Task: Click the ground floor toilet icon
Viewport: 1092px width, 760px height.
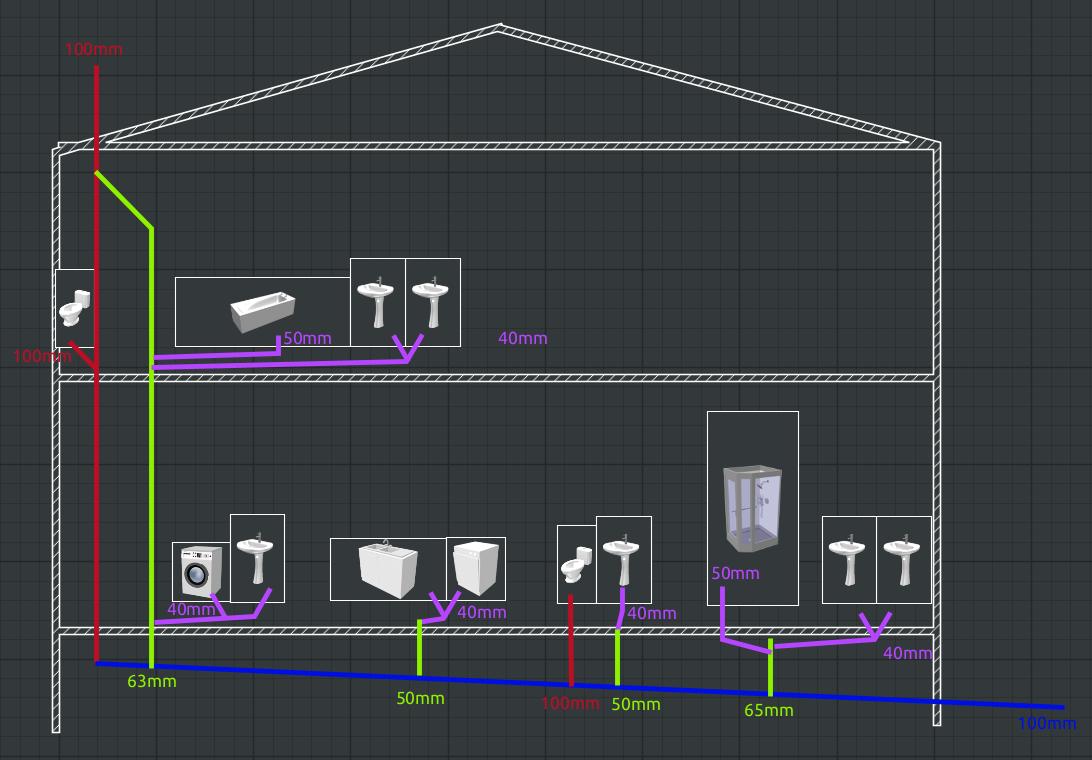Action: [576, 566]
